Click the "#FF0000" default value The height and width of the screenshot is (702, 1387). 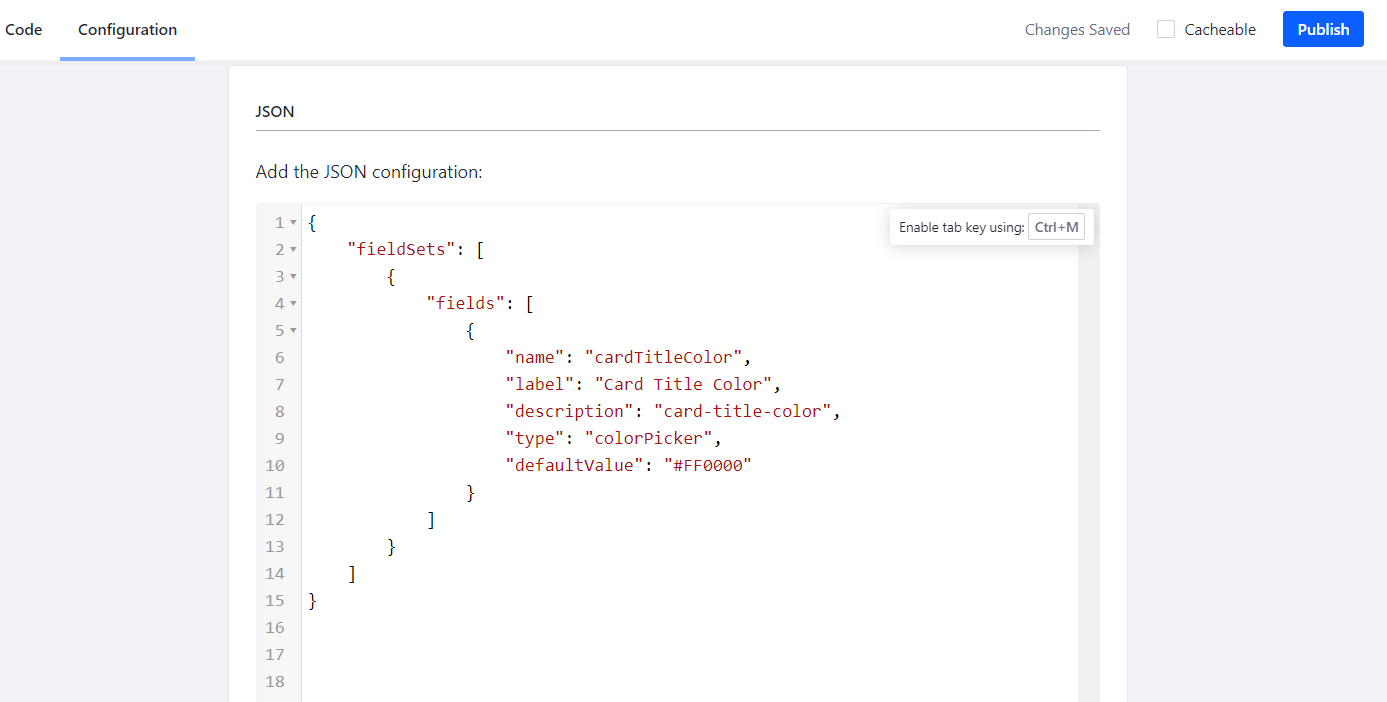(706, 466)
